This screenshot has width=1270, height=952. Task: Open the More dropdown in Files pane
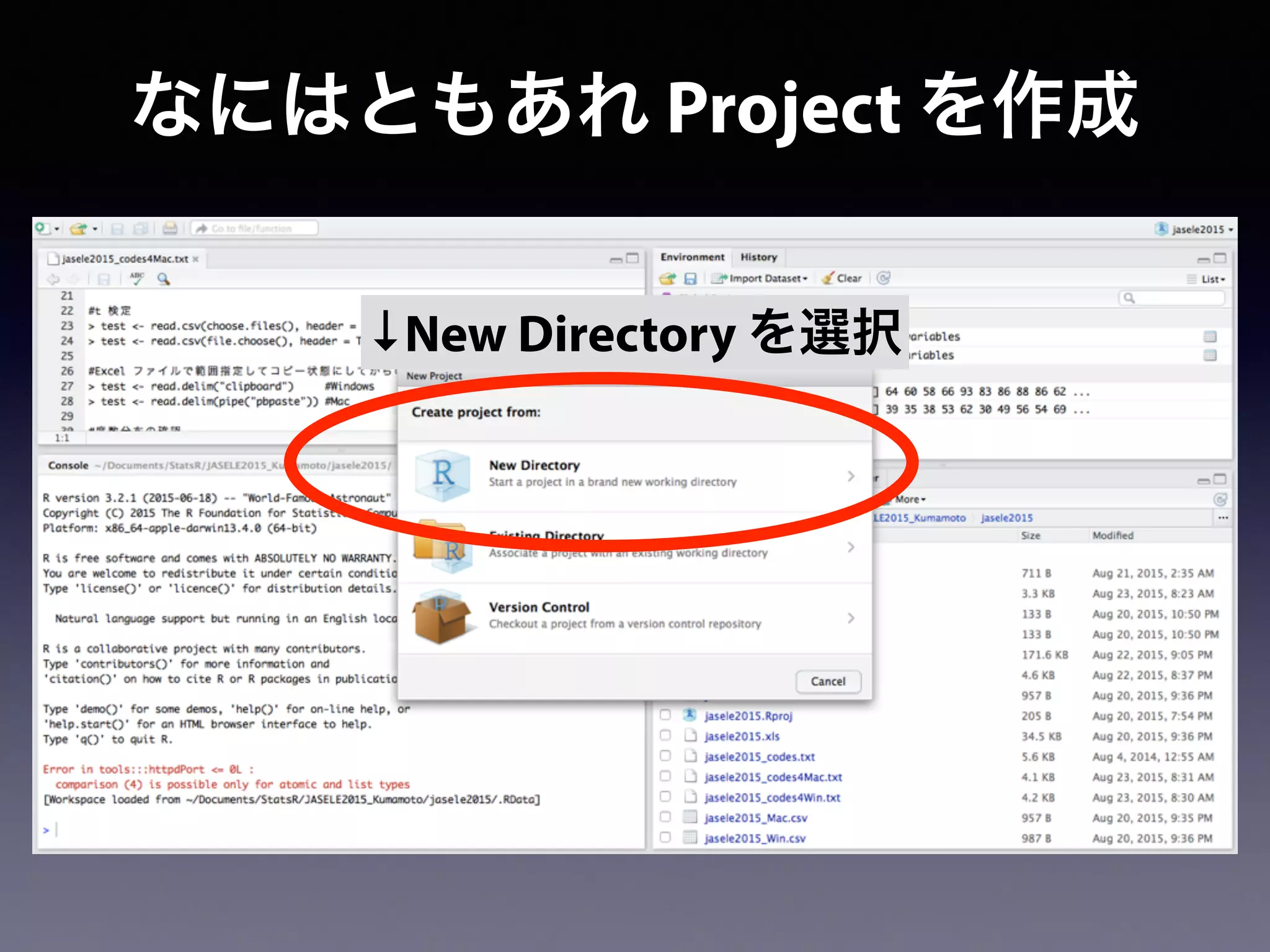pos(910,499)
